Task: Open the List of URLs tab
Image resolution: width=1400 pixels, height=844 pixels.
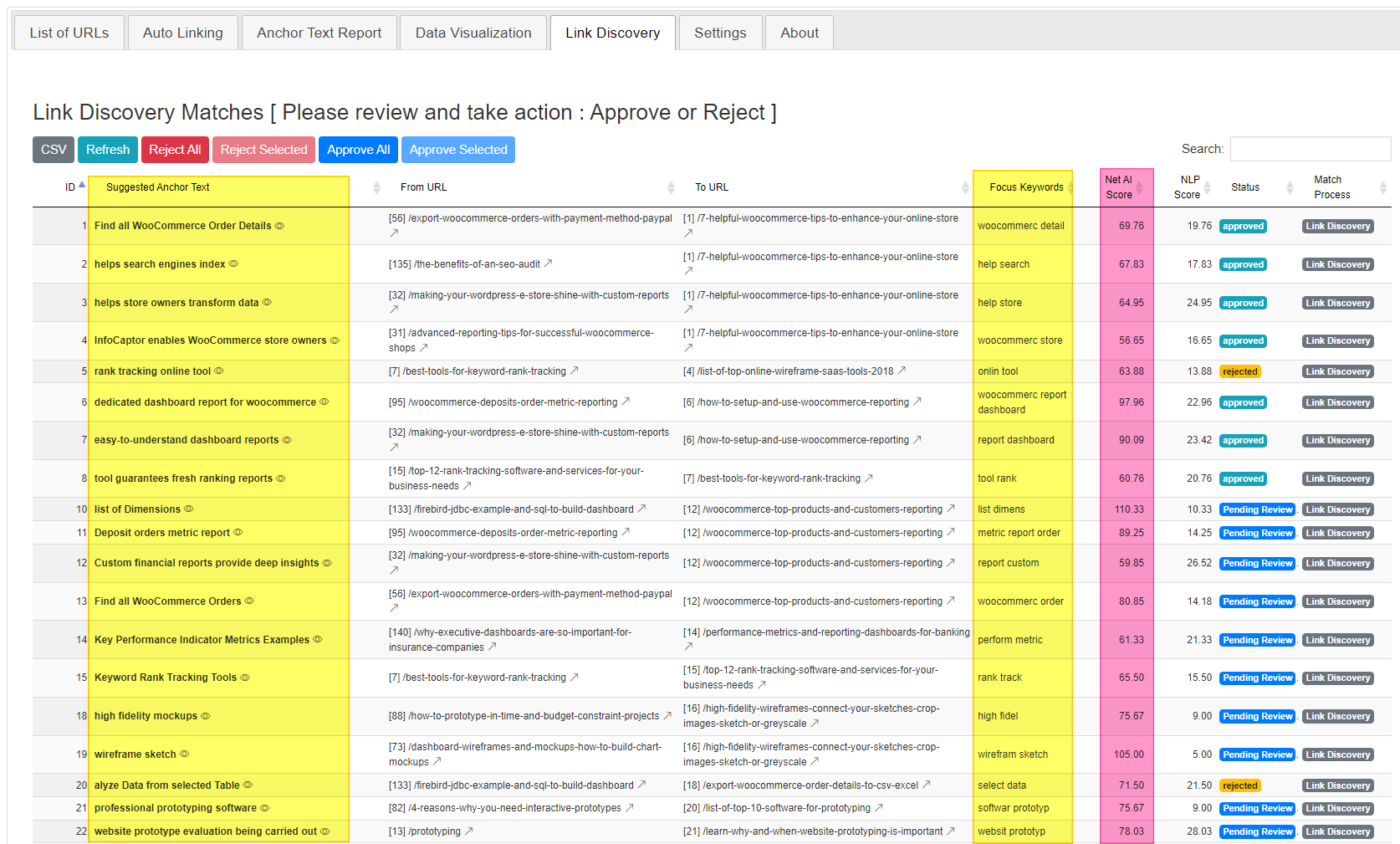Action: [x=69, y=33]
